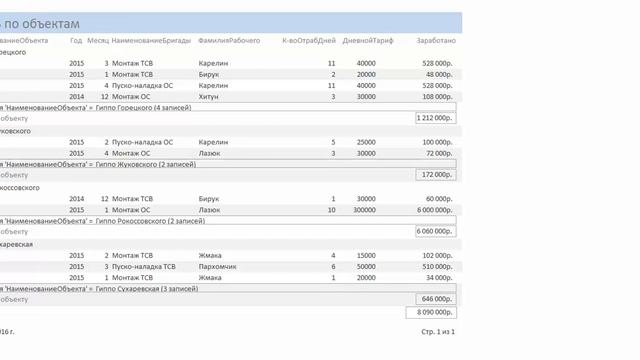
Task: Click the earned value '6 000 000р.'
Action: click(435, 210)
